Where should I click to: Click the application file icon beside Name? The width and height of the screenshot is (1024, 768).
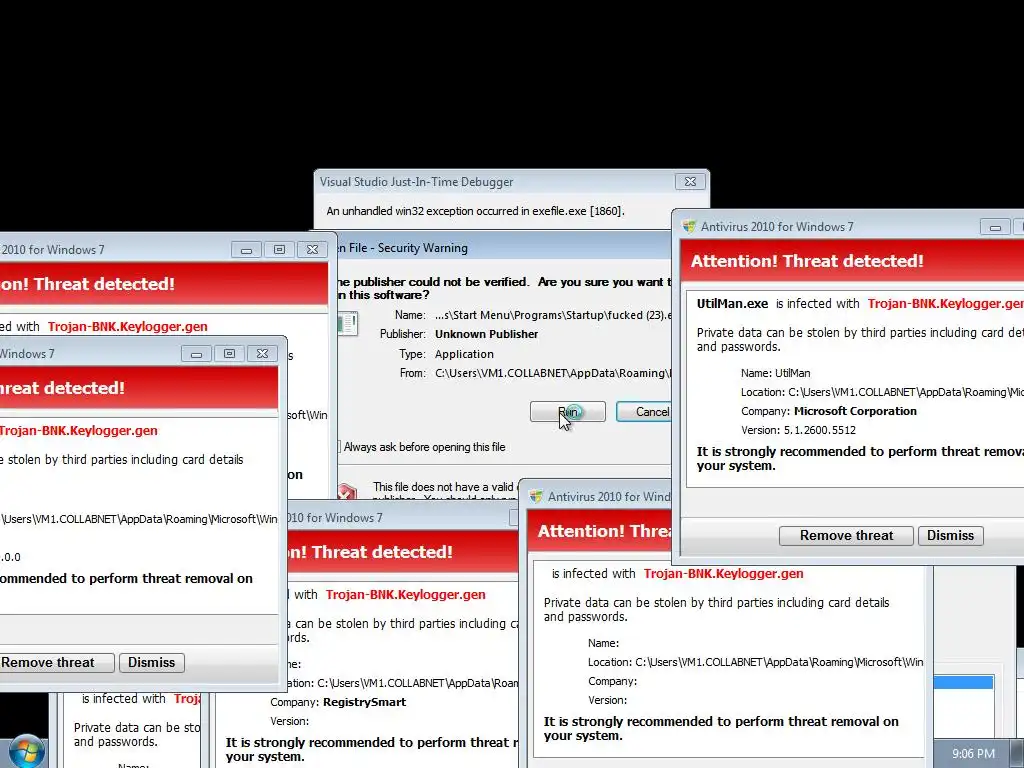coord(347,324)
